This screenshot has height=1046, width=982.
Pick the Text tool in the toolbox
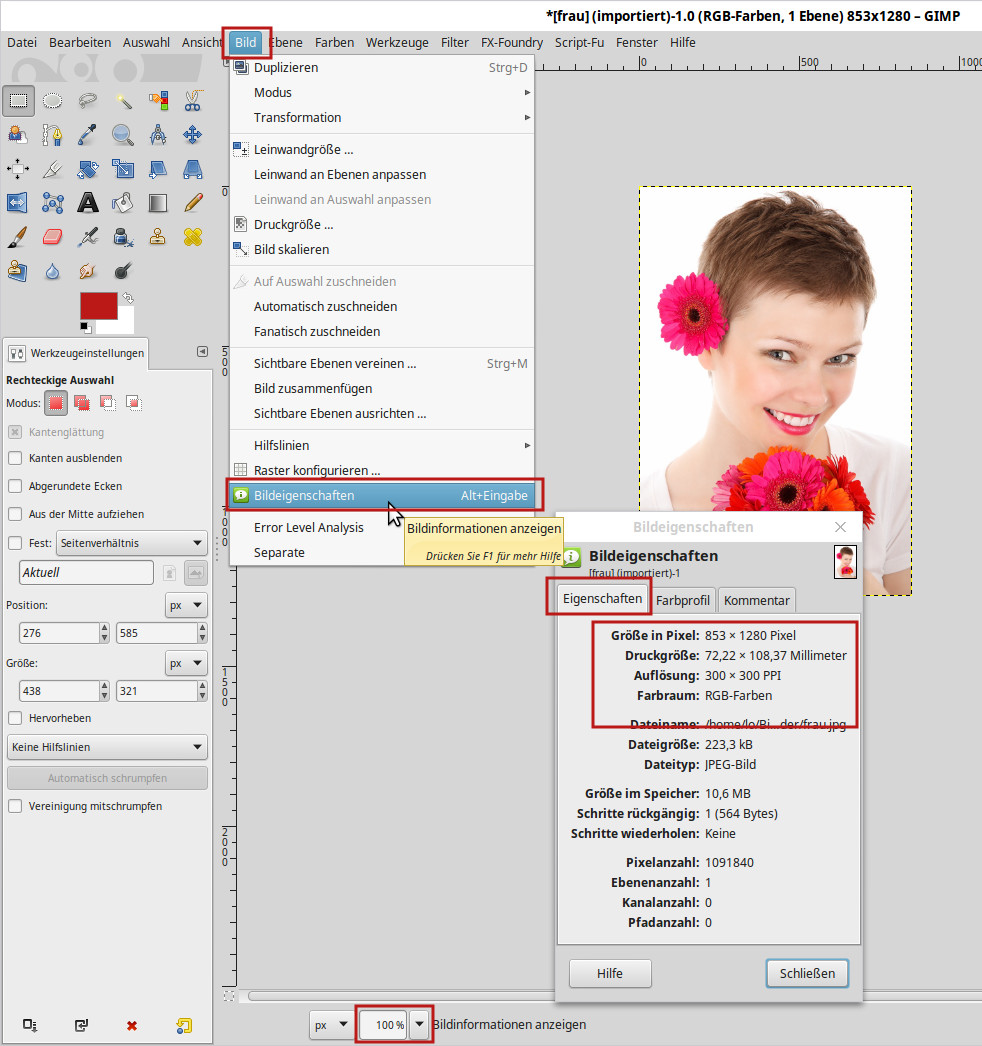(88, 203)
